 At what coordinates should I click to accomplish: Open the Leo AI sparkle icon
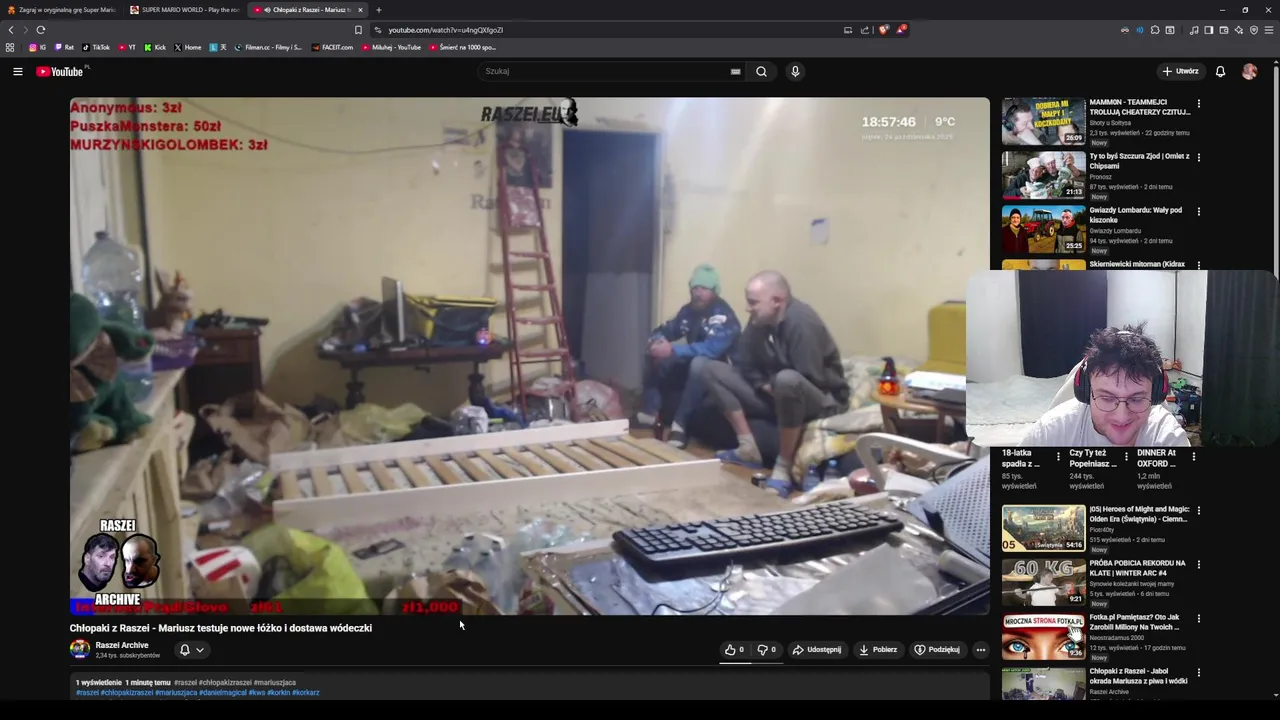pyautogui.click(x=1239, y=30)
